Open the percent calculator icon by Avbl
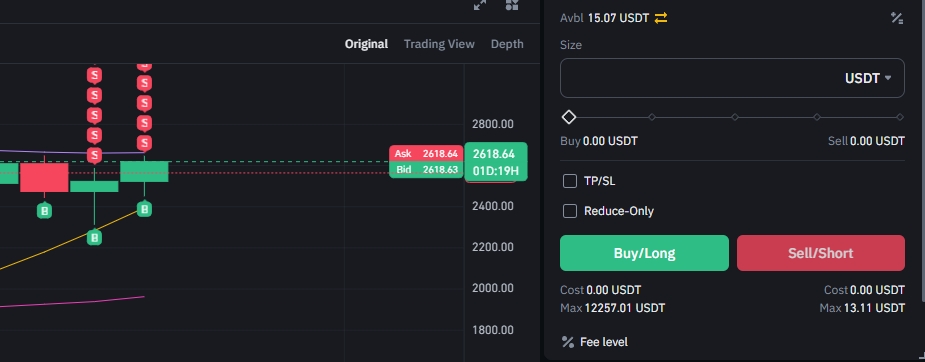Viewport: 925px width, 362px height. [x=897, y=18]
